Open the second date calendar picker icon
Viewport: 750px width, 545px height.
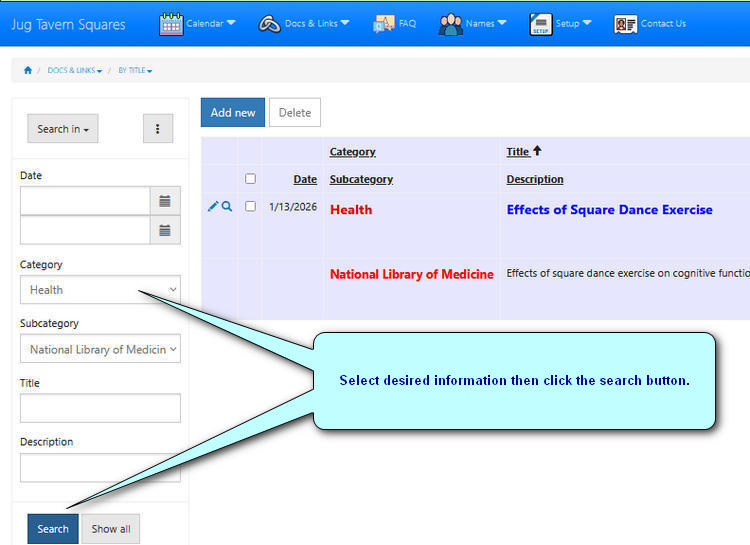pyautogui.click(x=165, y=231)
